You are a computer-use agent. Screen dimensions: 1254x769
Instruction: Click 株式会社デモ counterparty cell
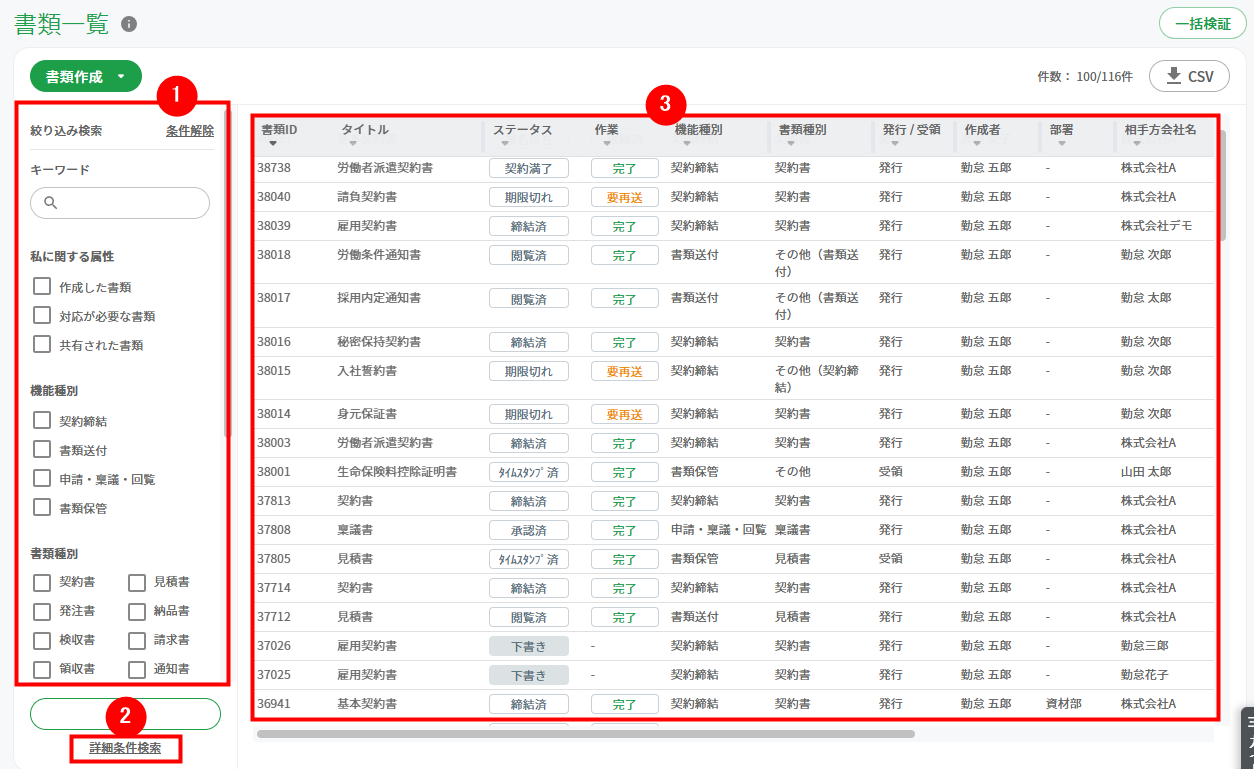coord(1156,226)
